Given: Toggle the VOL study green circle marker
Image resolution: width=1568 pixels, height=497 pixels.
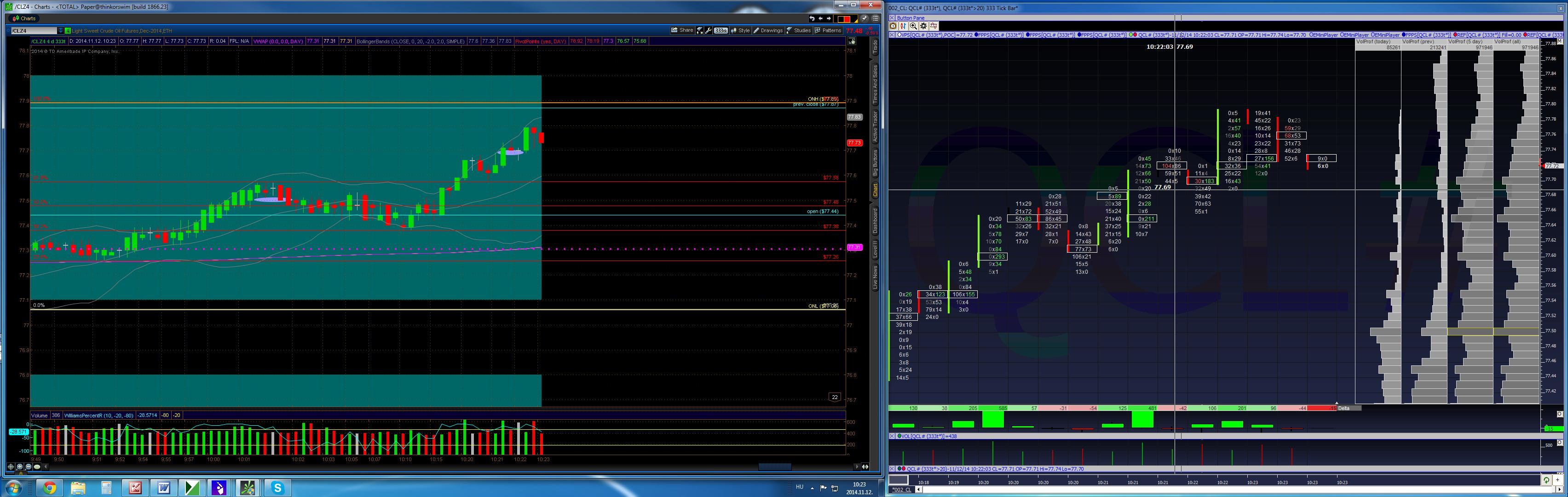Looking at the screenshot, I should (x=899, y=436).
